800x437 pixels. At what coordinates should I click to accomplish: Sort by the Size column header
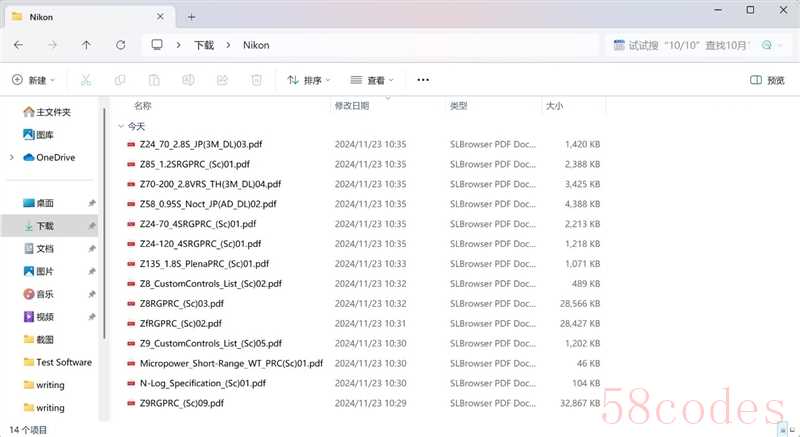[x=554, y=105]
